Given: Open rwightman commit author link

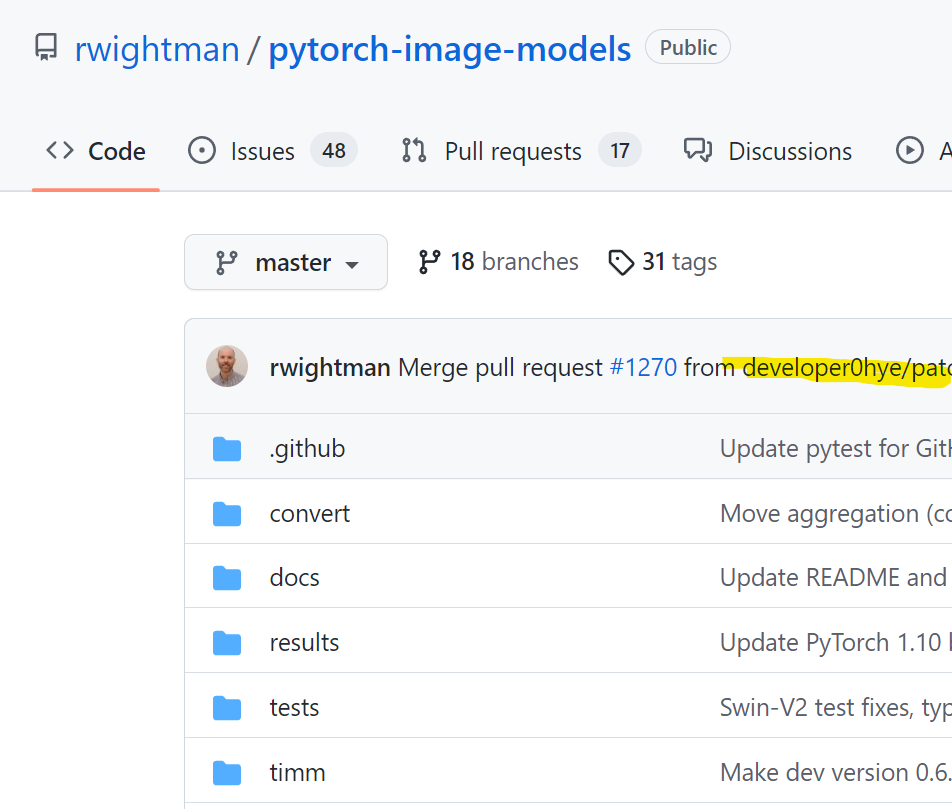Looking at the screenshot, I should pyautogui.click(x=330, y=368).
